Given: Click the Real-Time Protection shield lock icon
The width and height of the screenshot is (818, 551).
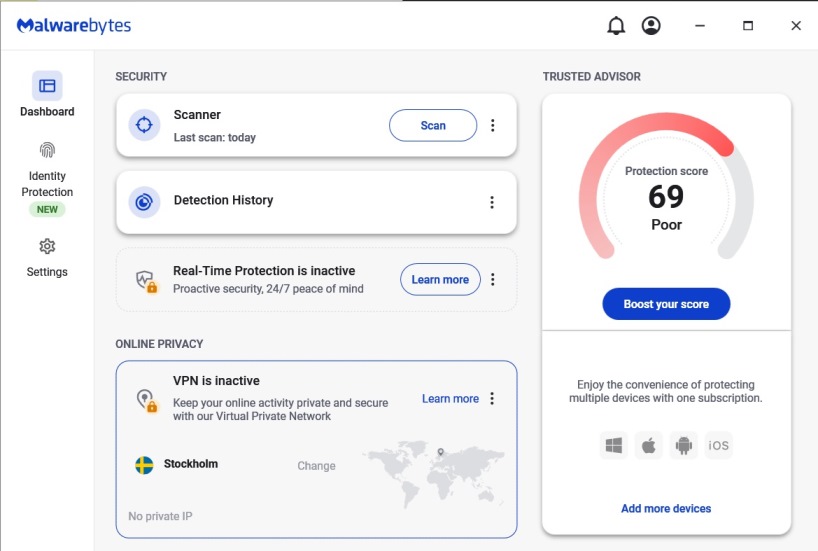Looking at the screenshot, I should pyautogui.click(x=146, y=281).
